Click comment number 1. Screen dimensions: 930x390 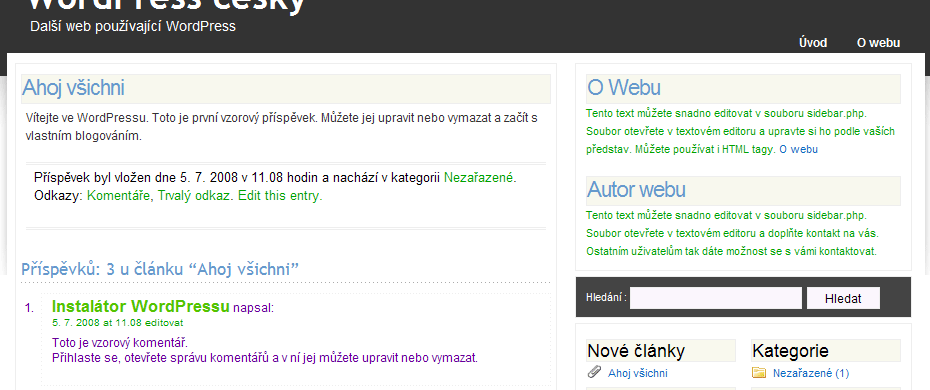click(x=29, y=308)
